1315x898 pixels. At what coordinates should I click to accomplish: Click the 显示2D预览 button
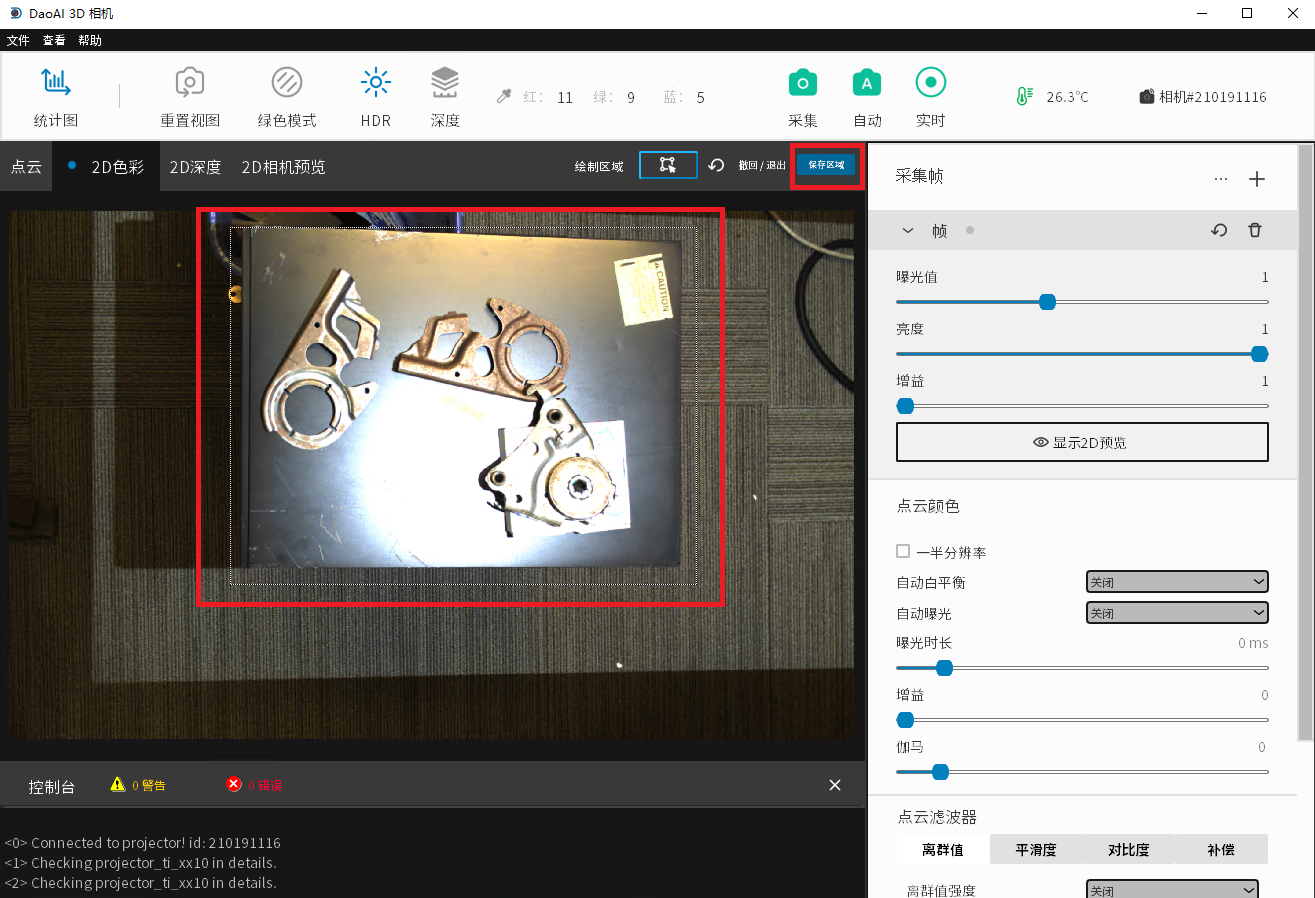click(1082, 442)
